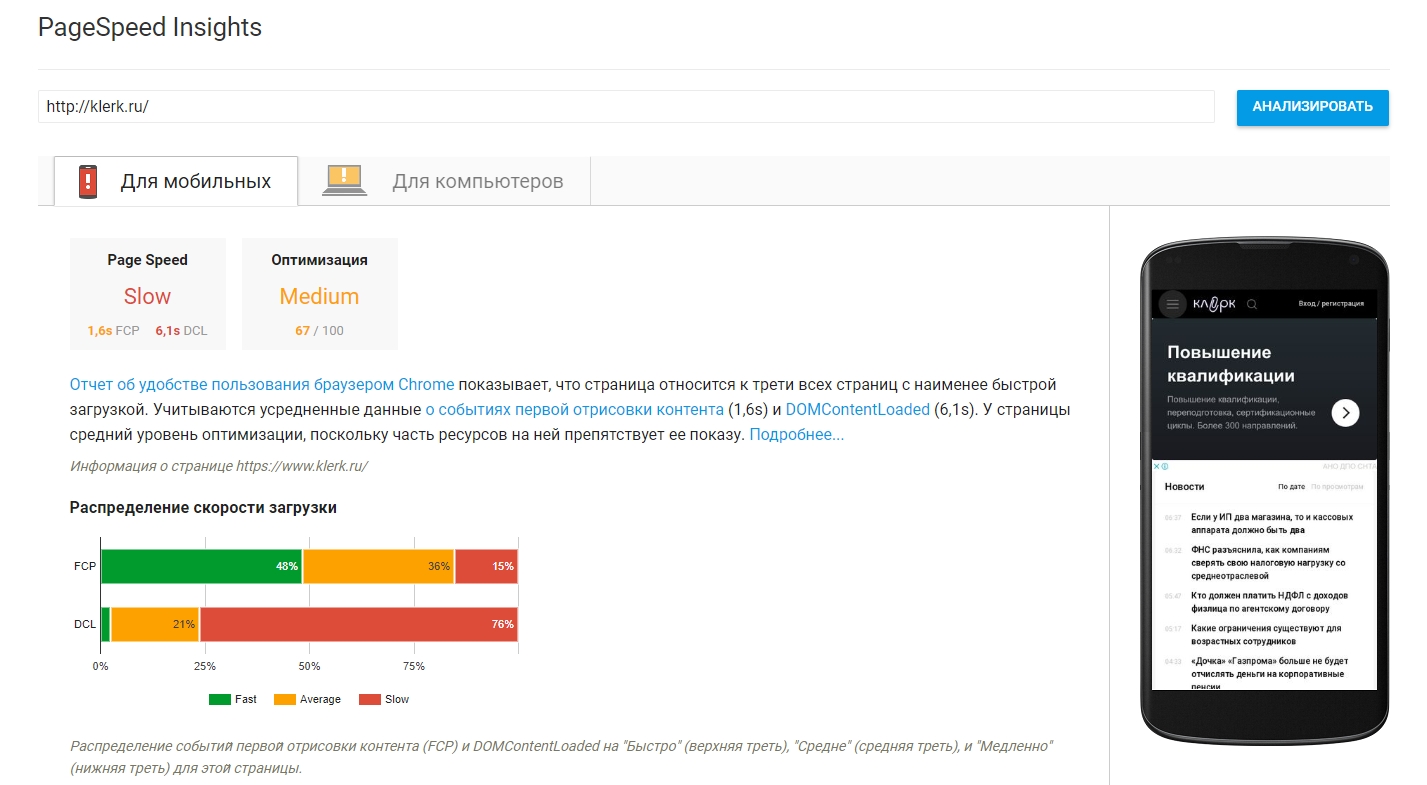This screenshot has height=785, width=1427.
Task: Open news about ФНС налоговую нагрузку
Action: (x=1268, y=563)
